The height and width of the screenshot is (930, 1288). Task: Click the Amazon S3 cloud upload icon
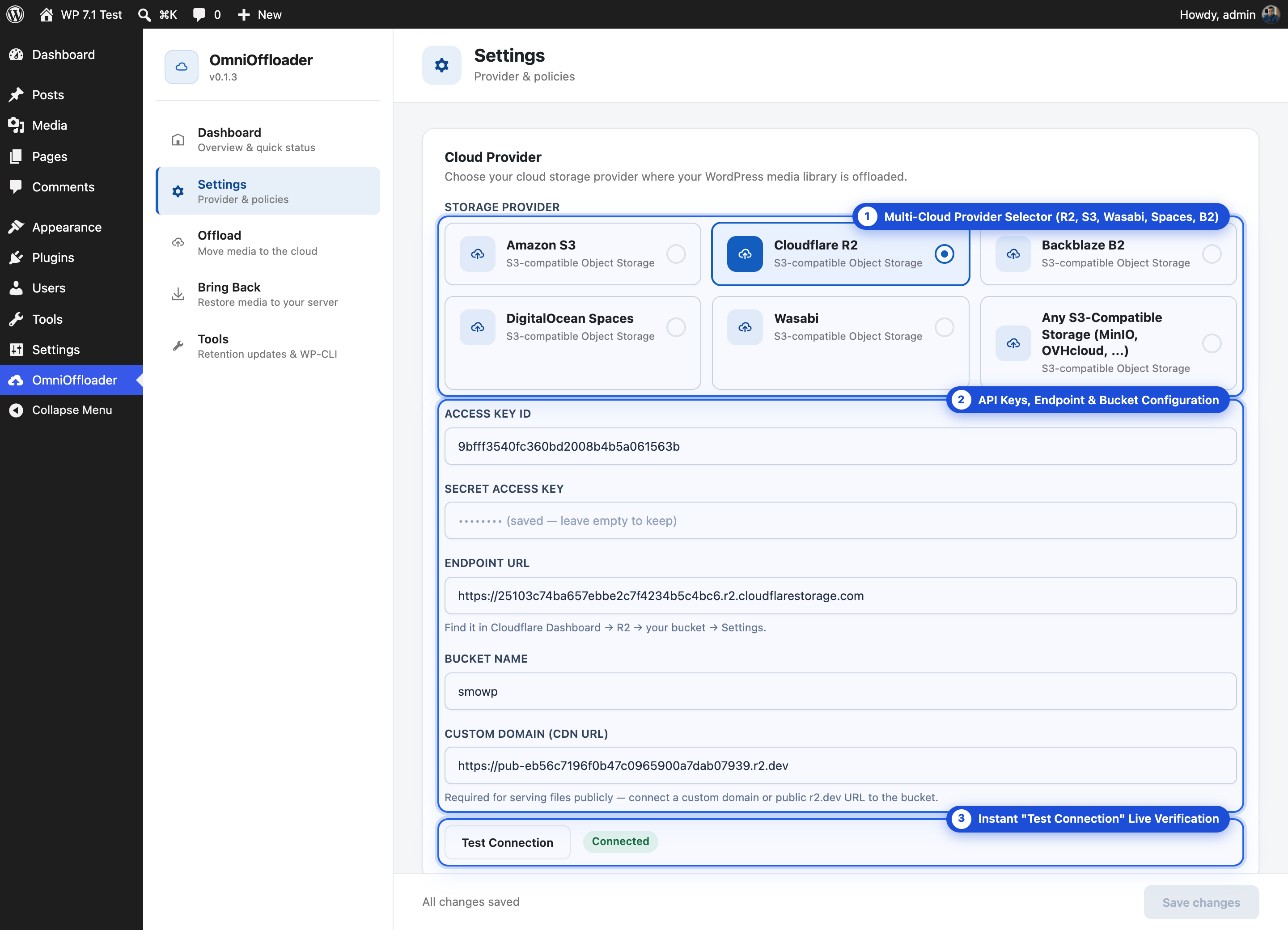click(478, 254)
